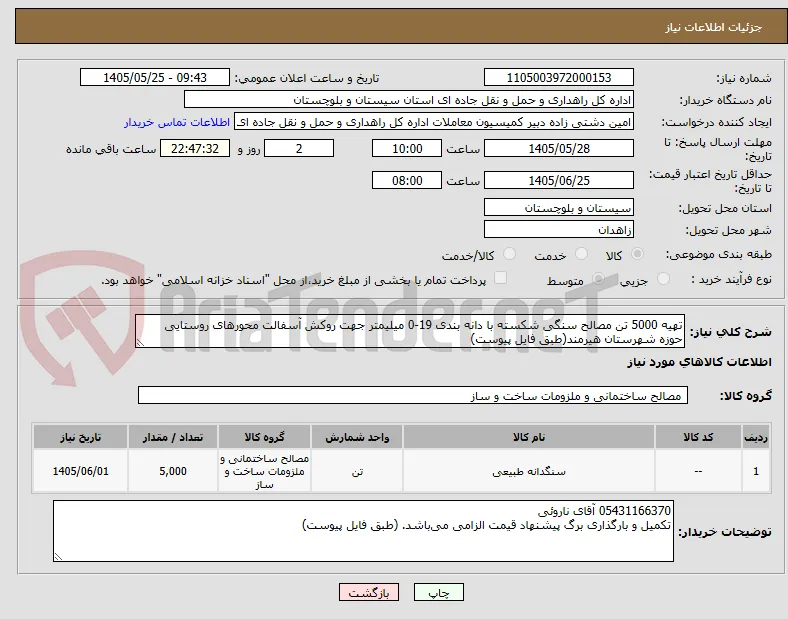Click the buyer notes textarea
The image size is (788, 619).
(363, 531)
